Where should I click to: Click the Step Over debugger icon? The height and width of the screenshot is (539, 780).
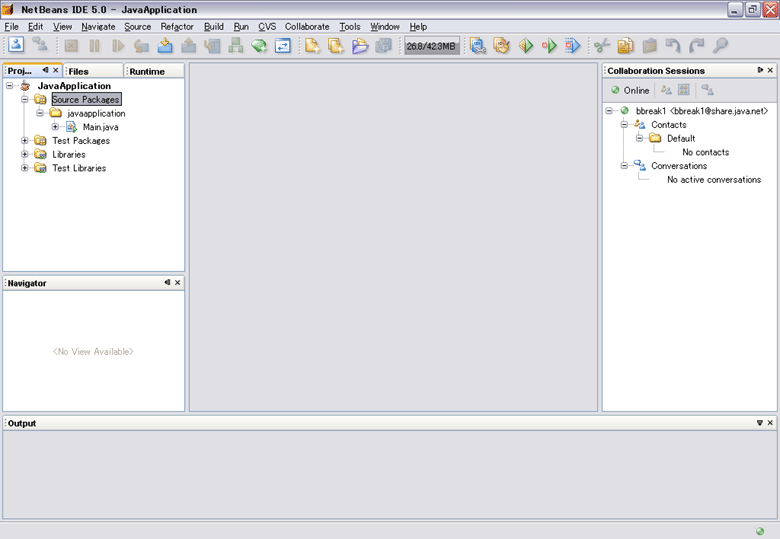tap(141, 46)
